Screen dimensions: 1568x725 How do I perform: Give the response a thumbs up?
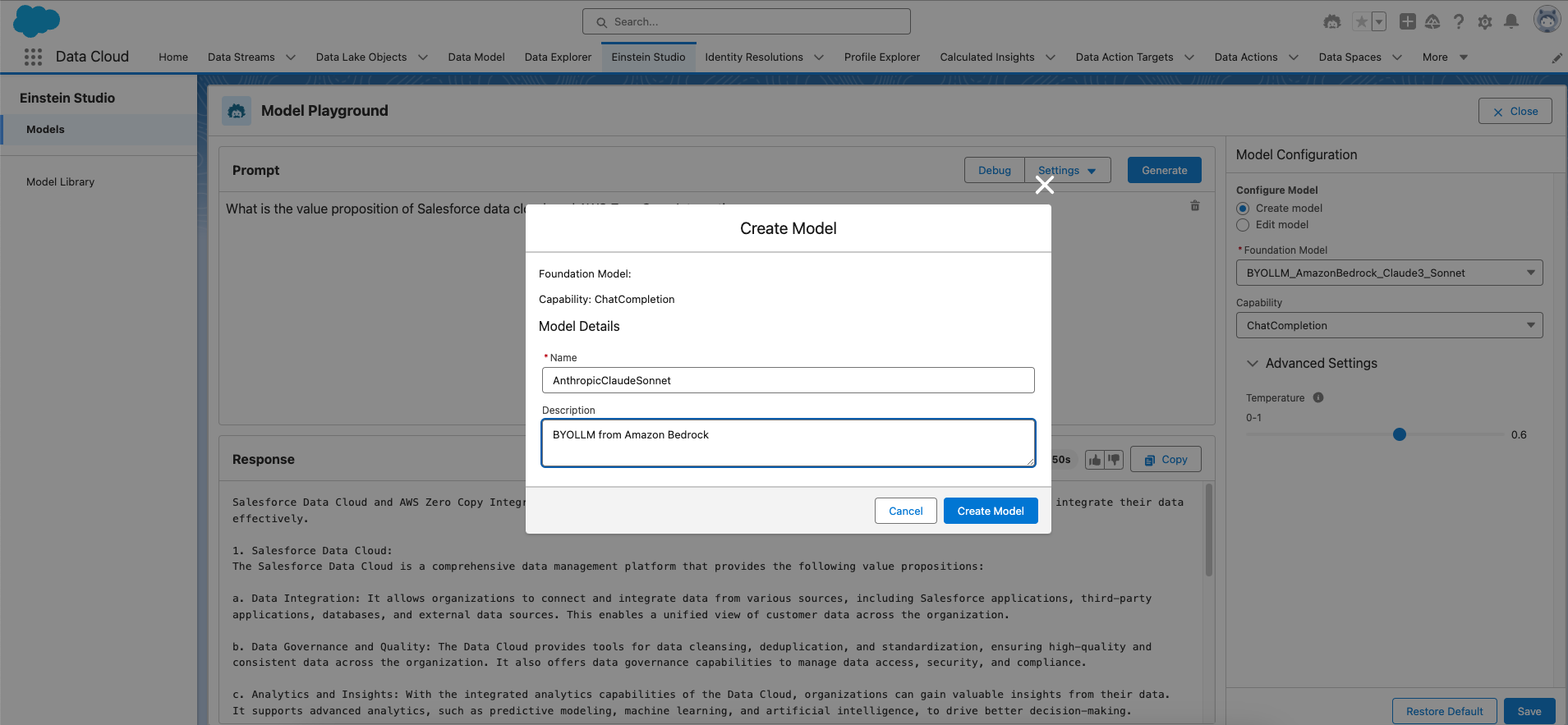[x=1095, y=460]
